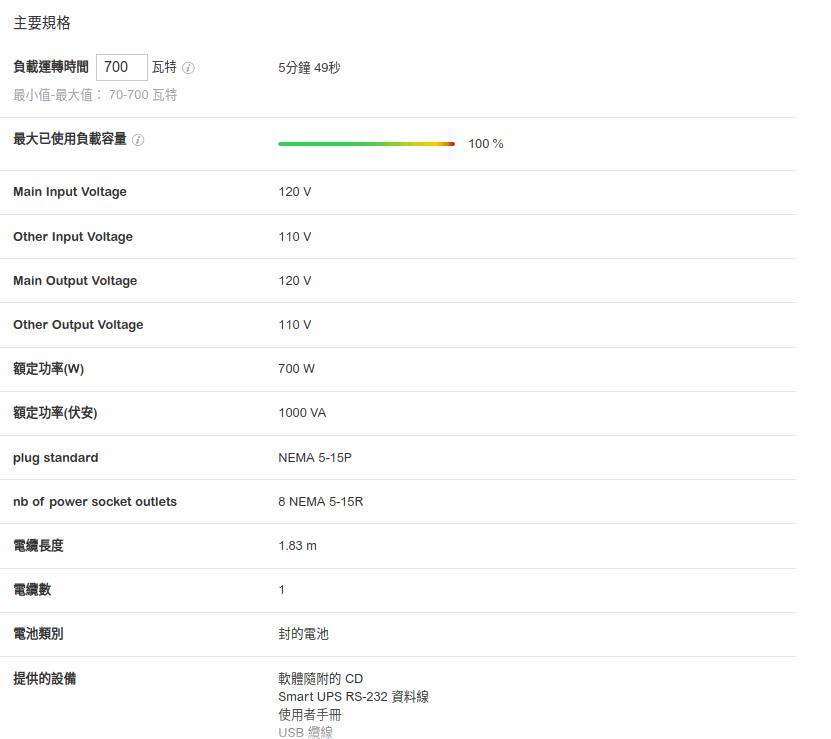This screenshot has height=739, width=831.
Task: Select the Other Input Voltage value 110 V
Action: [295, 237]
